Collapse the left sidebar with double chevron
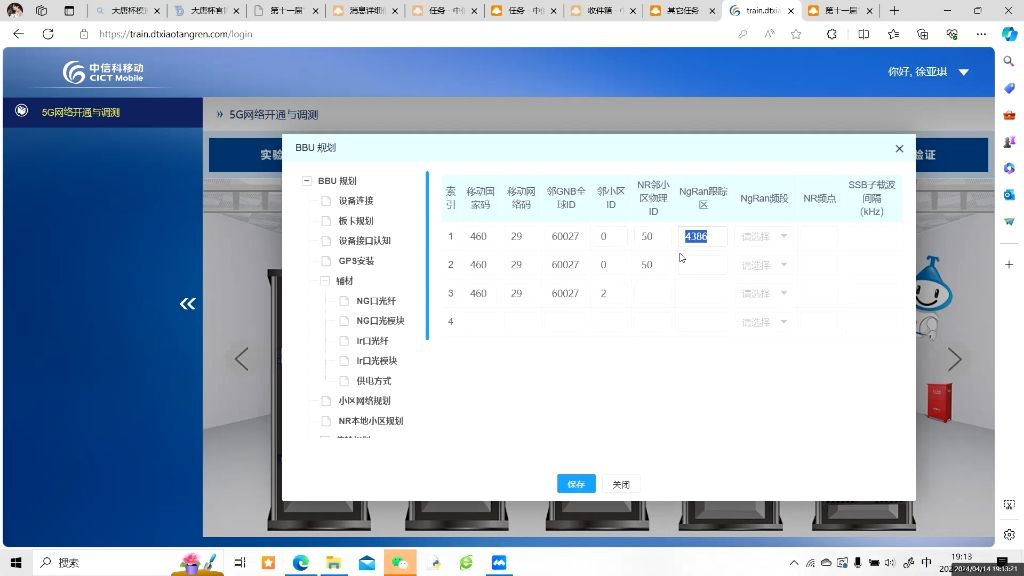The width and height of the screenshot is (1024, 576). pyautogui.click(x=187, y=303)
